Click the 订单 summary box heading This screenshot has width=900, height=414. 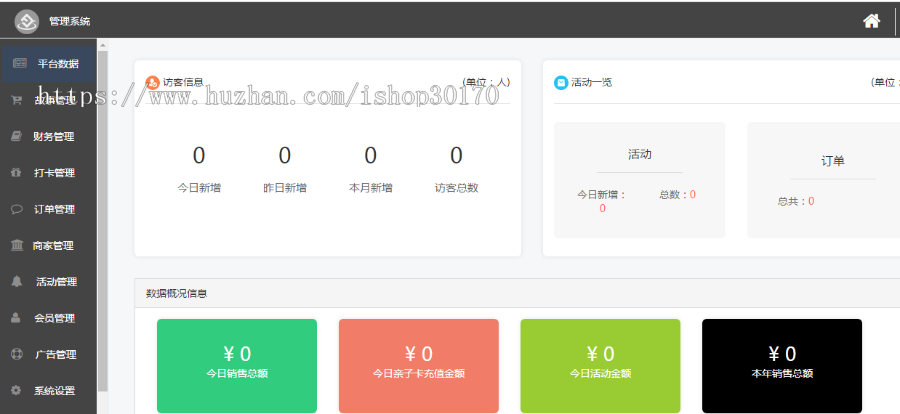pyautogui.click(x=832, y=161)
